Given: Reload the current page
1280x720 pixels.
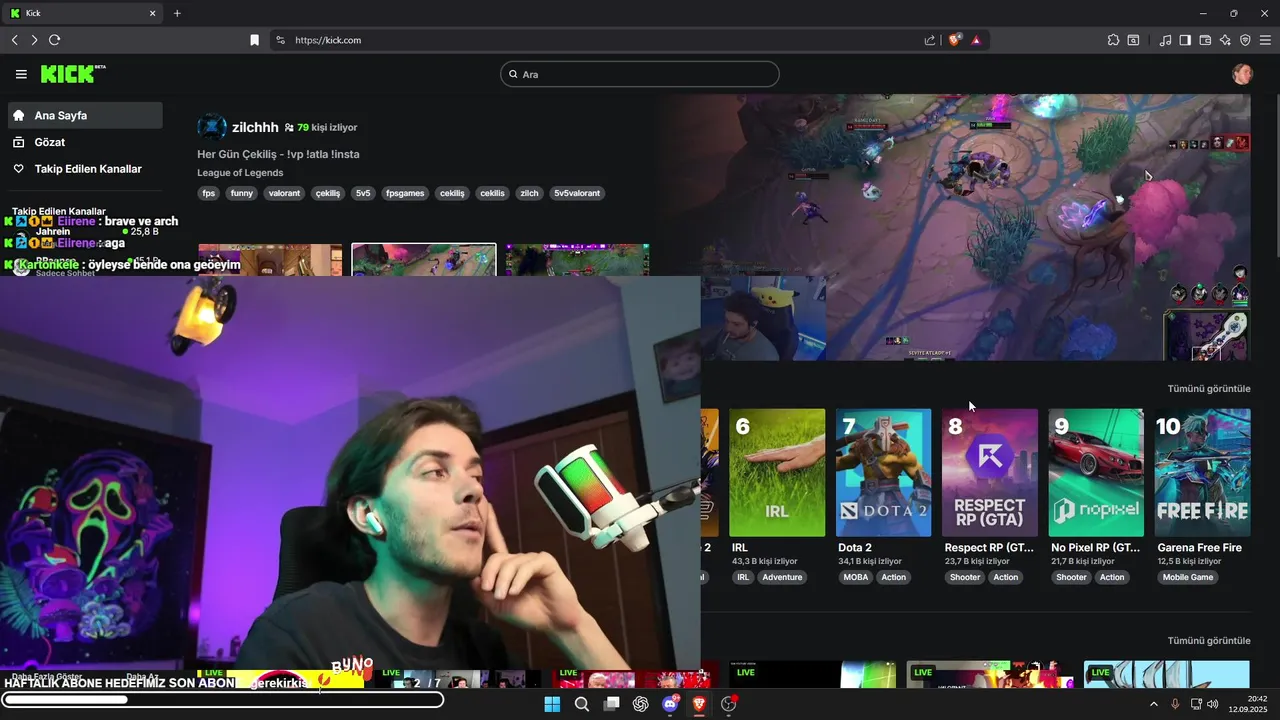Looking at the screenshot, I should coord(54,40).
